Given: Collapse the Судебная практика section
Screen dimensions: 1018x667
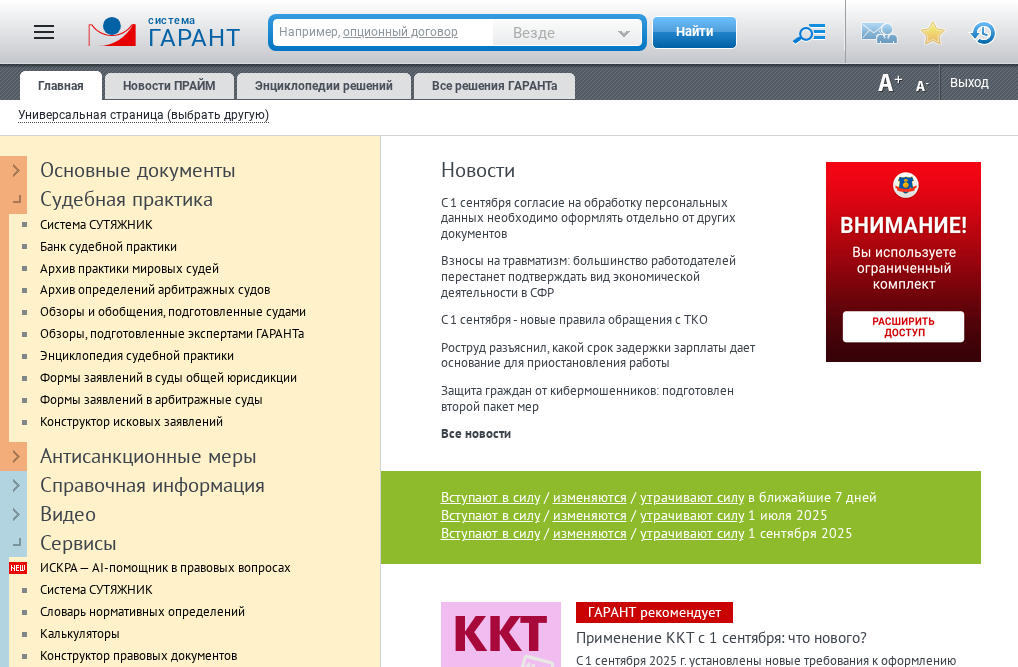Looking at the screenshot, I should [16, 199].
